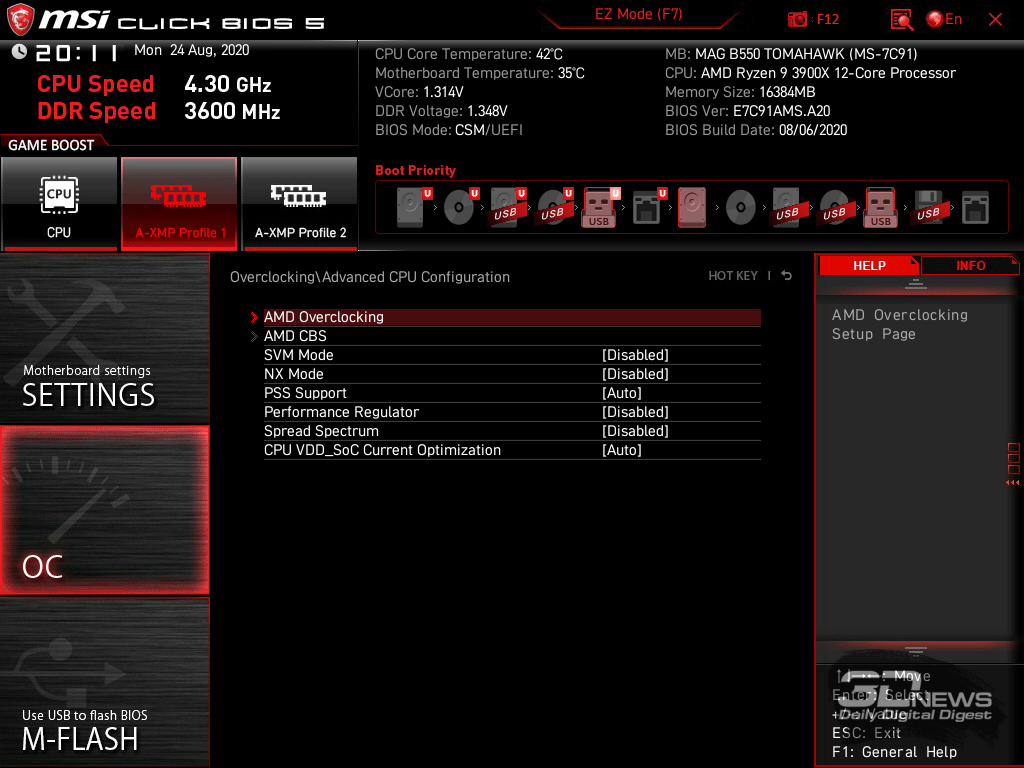Select highlighted UEFI USB key boot device
Image resolution: width=1024 pixels, height=768 pixels.
point(600,207)
